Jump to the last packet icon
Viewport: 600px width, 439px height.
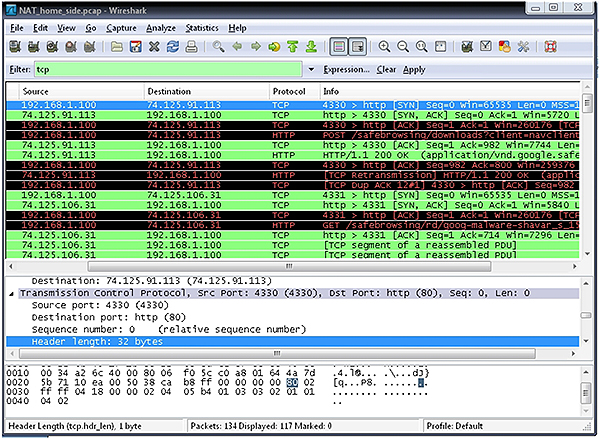[x=311, y=47]
